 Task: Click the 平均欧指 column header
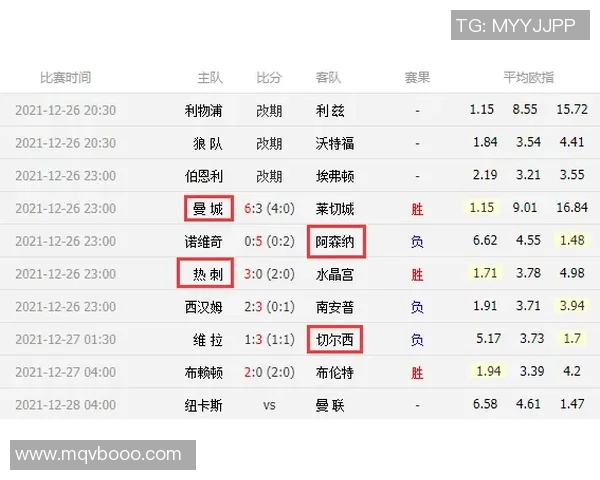529,77
